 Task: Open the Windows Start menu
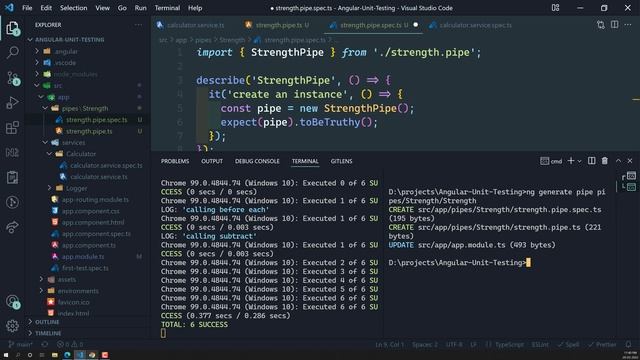[6, 355]
